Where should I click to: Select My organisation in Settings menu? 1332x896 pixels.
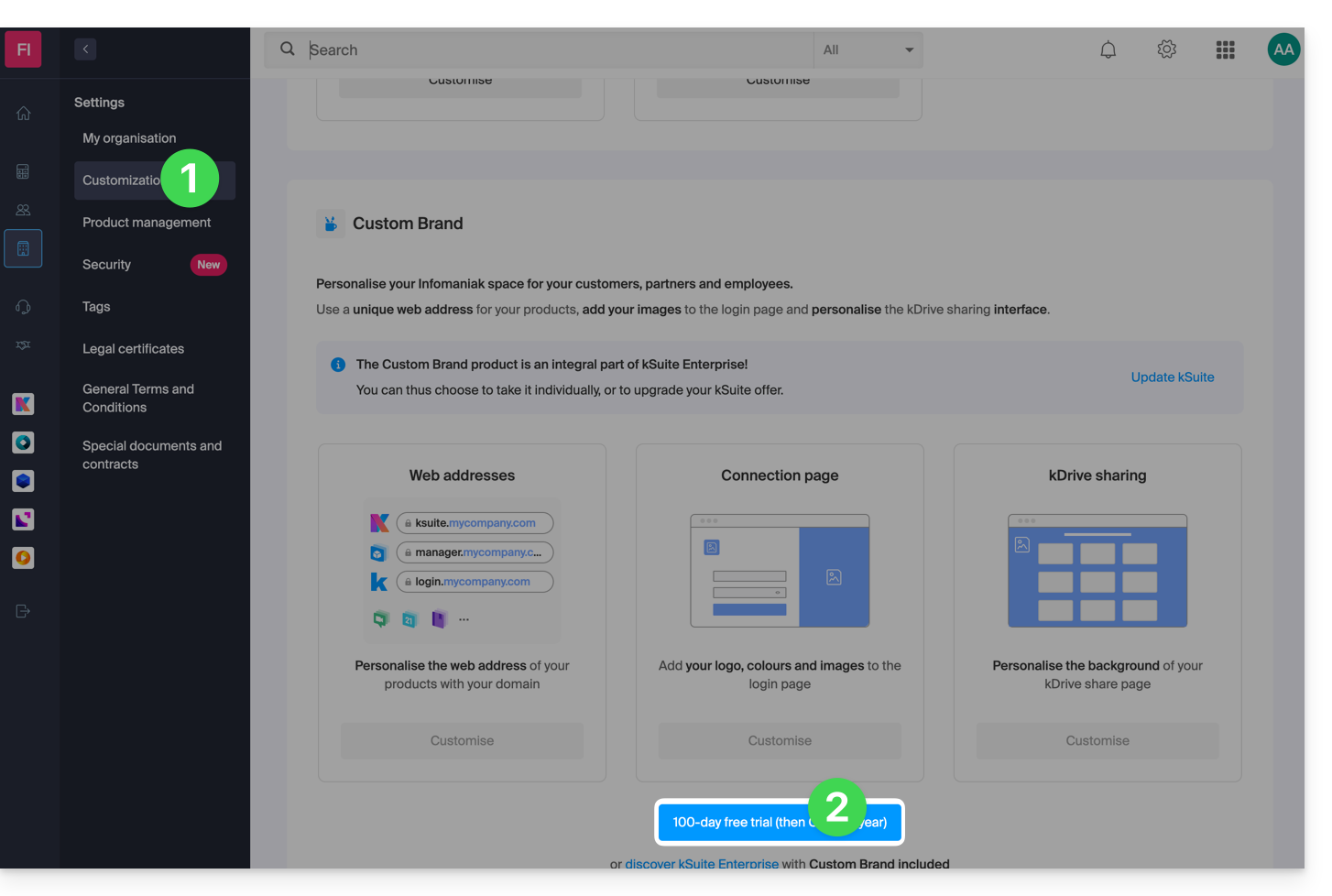click(129, 138)
